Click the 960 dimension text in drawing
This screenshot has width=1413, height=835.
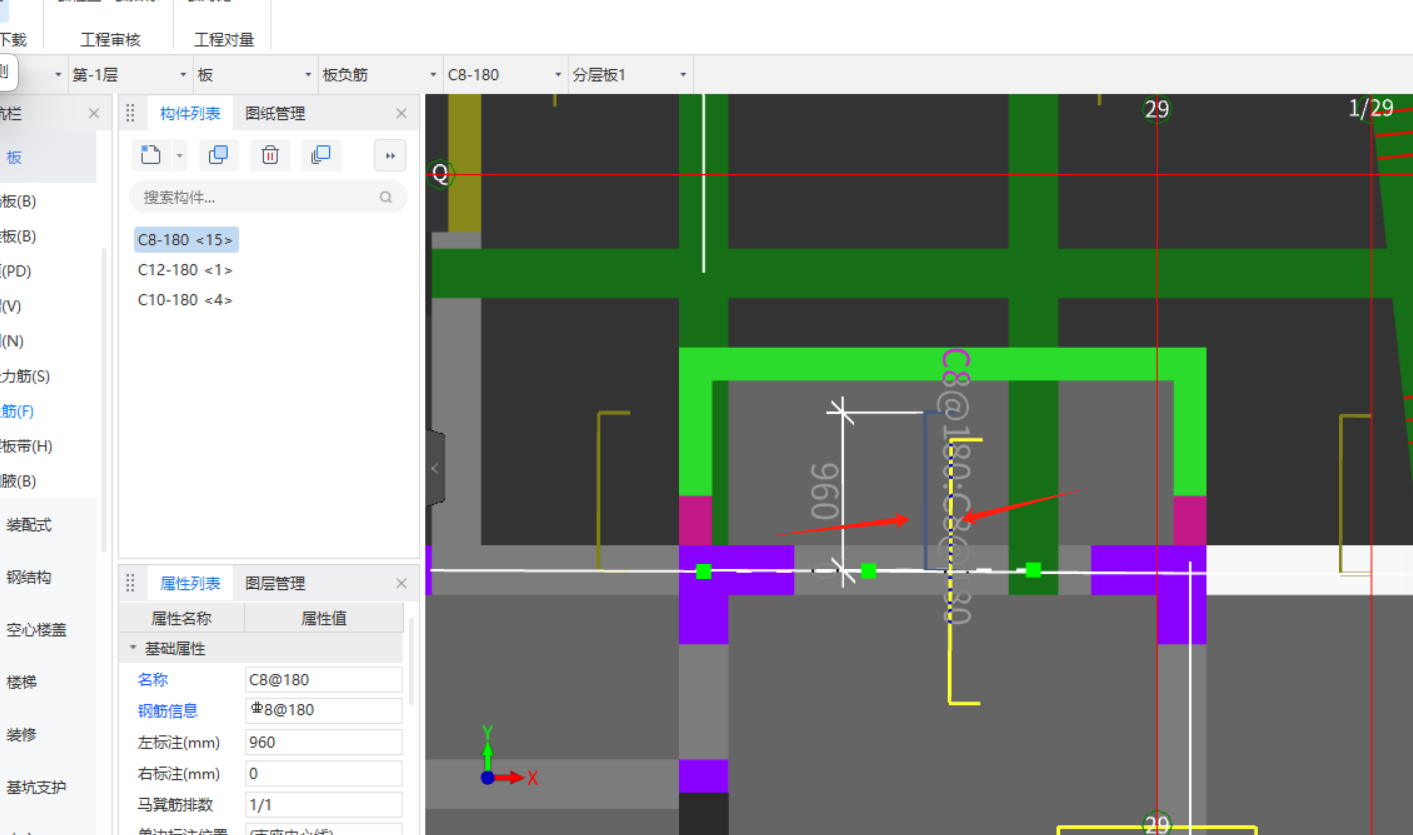(824, 490)
